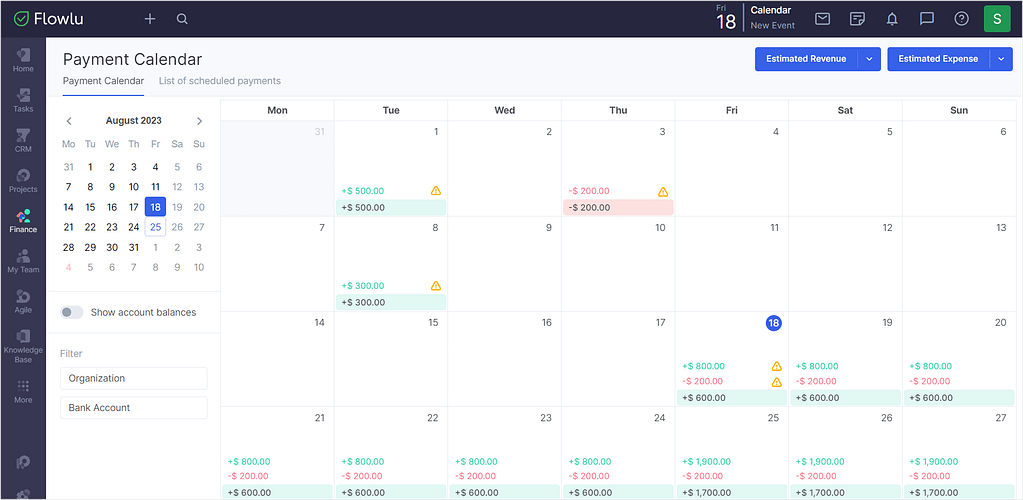Go to previous month in mini calendar
This screenshot has width=1023, height=500.
tap(69, 121)
